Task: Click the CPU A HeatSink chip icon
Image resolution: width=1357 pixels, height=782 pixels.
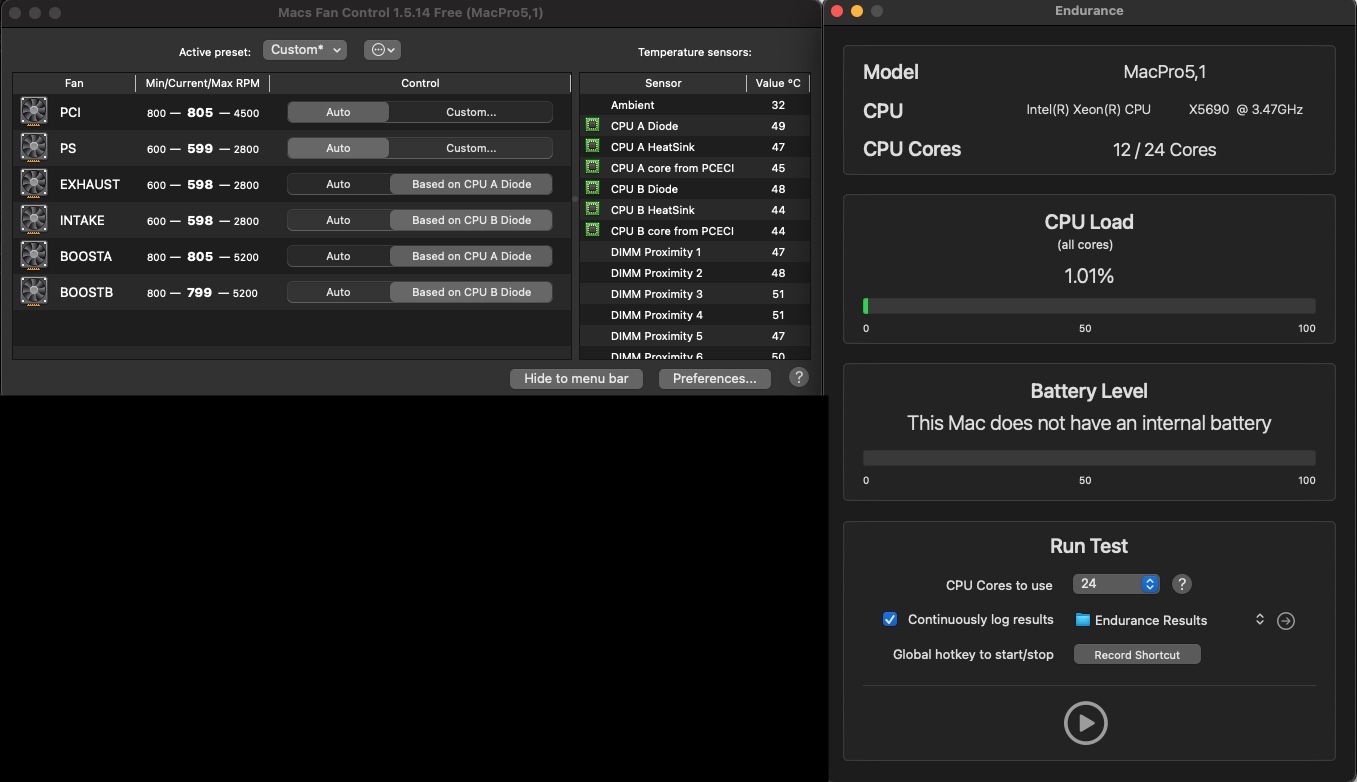Action: [x=592, y=146]
